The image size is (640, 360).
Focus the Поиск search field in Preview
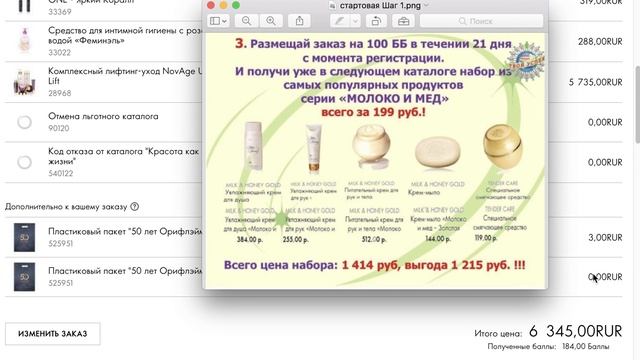coord(481,21)
